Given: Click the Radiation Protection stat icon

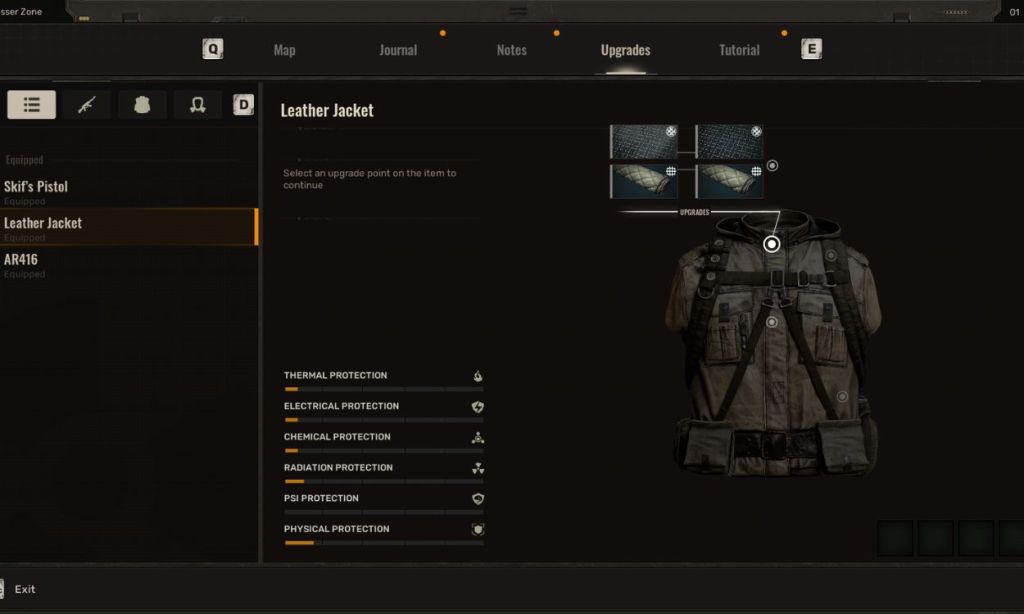Looking at the screenshot, I should [478, 467].
